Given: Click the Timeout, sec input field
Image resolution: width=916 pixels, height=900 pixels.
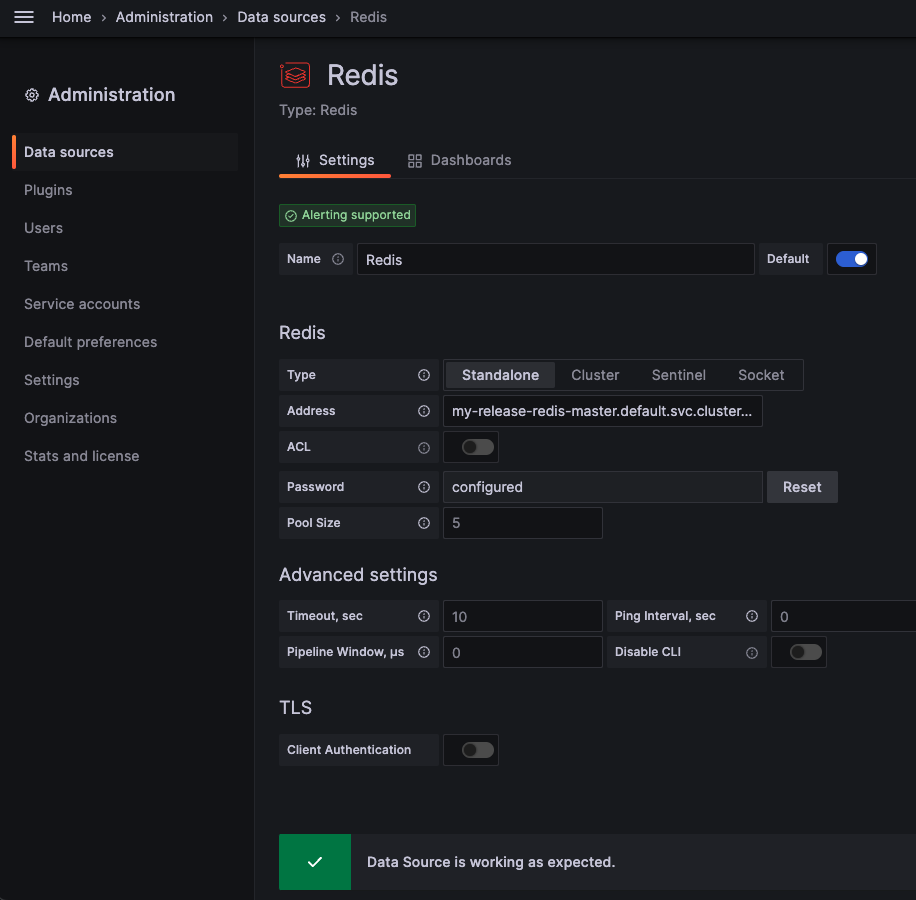Looking at the screenshot, I should tap(522, 616).
